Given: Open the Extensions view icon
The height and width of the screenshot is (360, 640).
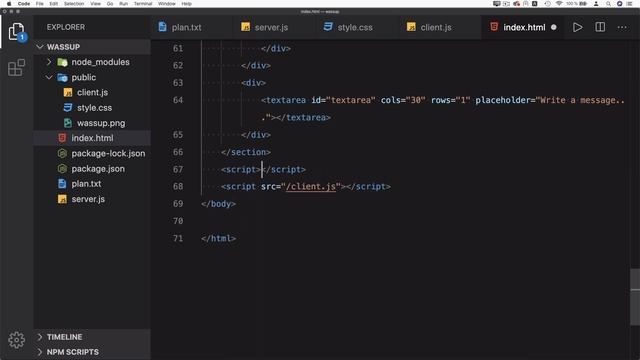Looking at the screenshot, I should 16,67.
